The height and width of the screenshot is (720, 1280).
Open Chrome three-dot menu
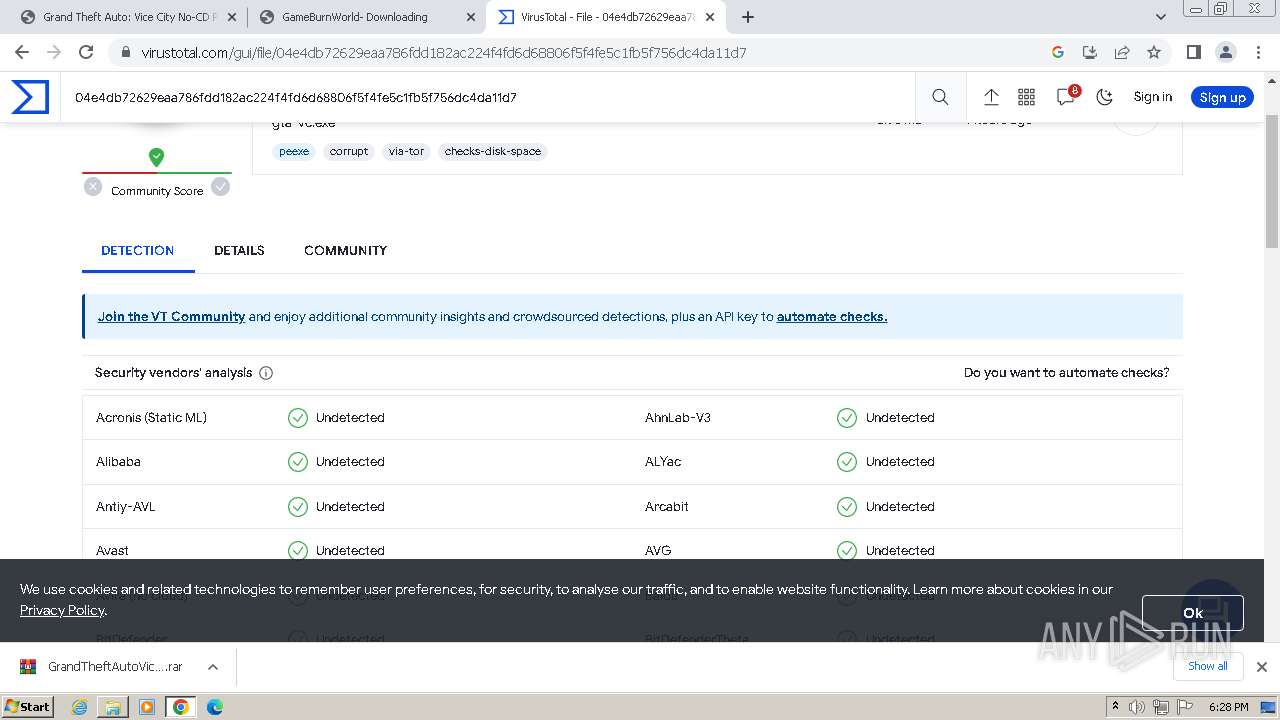click(1258, 52)
